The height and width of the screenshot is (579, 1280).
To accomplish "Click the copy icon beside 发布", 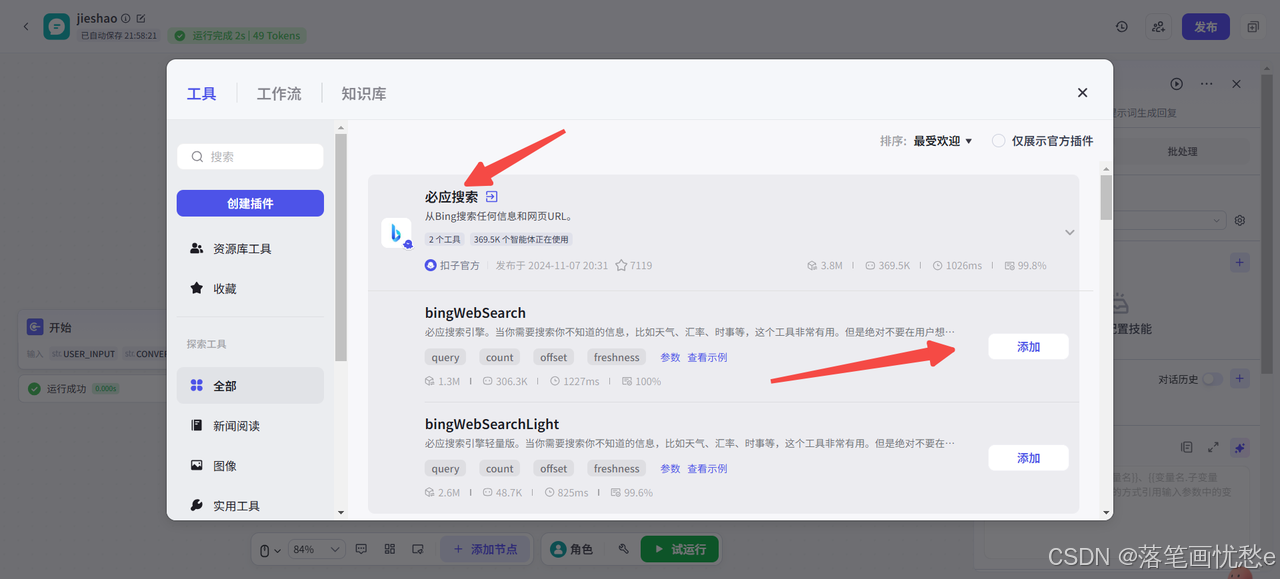I will click(1253, 27).
